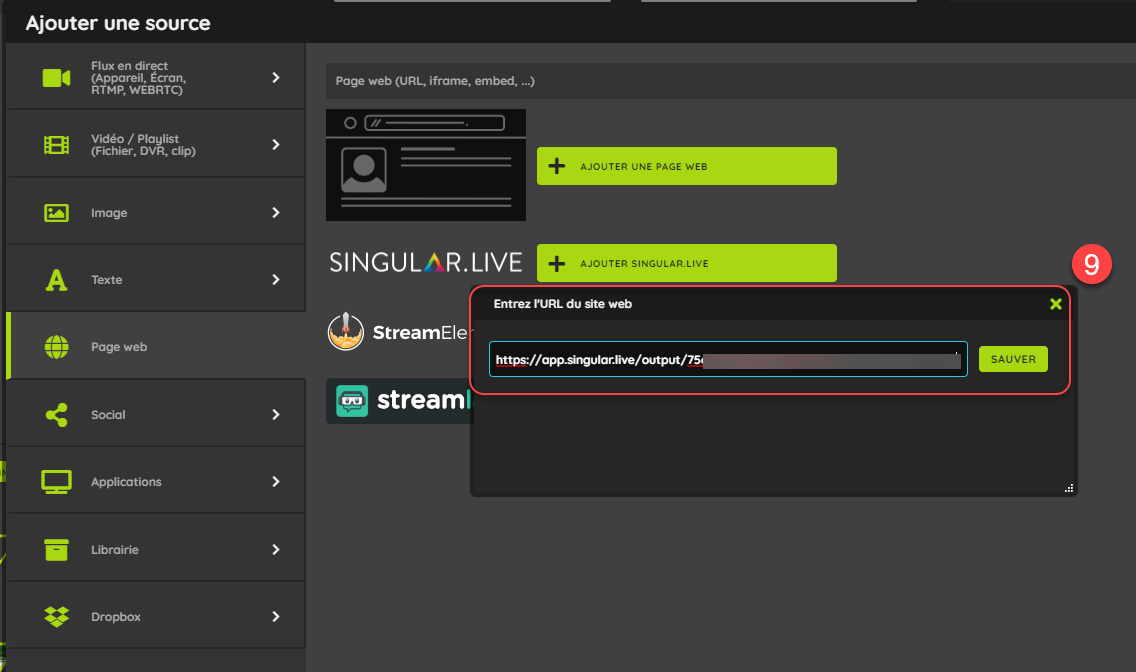Click the Singular.Live logo
This screenshot has width=1136, height=672.
tap(426, 262)
